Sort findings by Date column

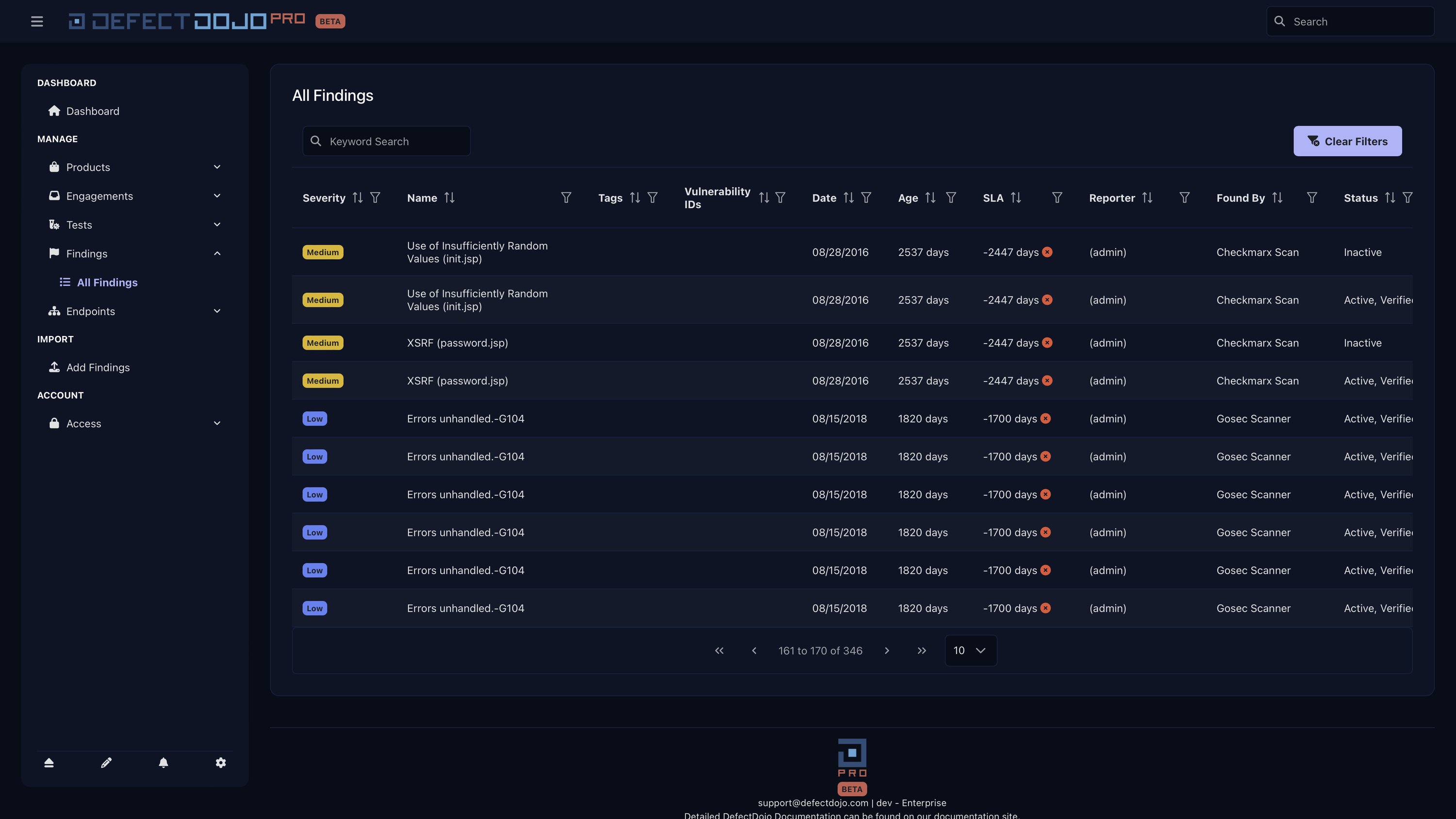tap(848, 198)
